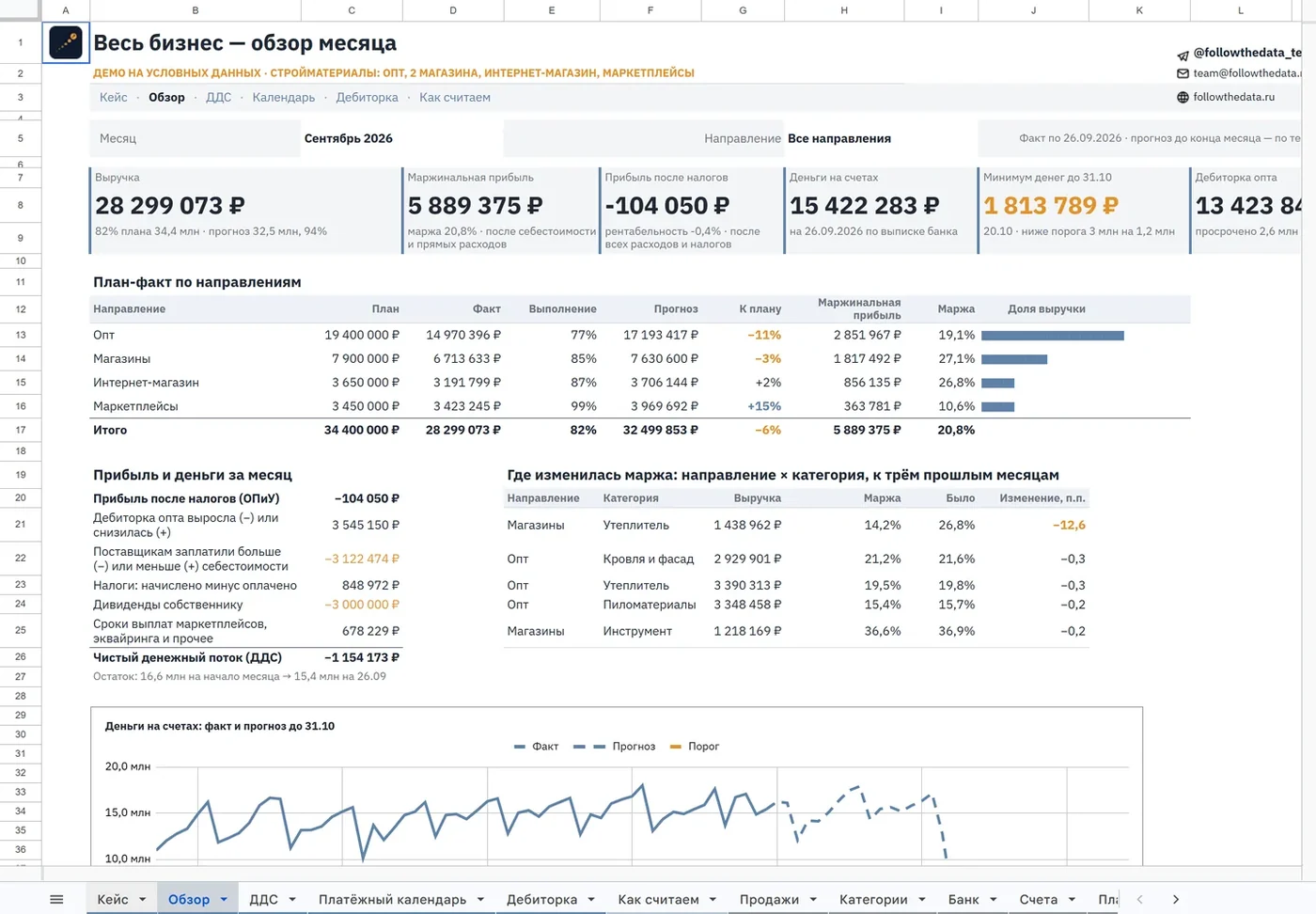Open dropdown arrow on Платёжный календарь tab

[x=480, y=900]
